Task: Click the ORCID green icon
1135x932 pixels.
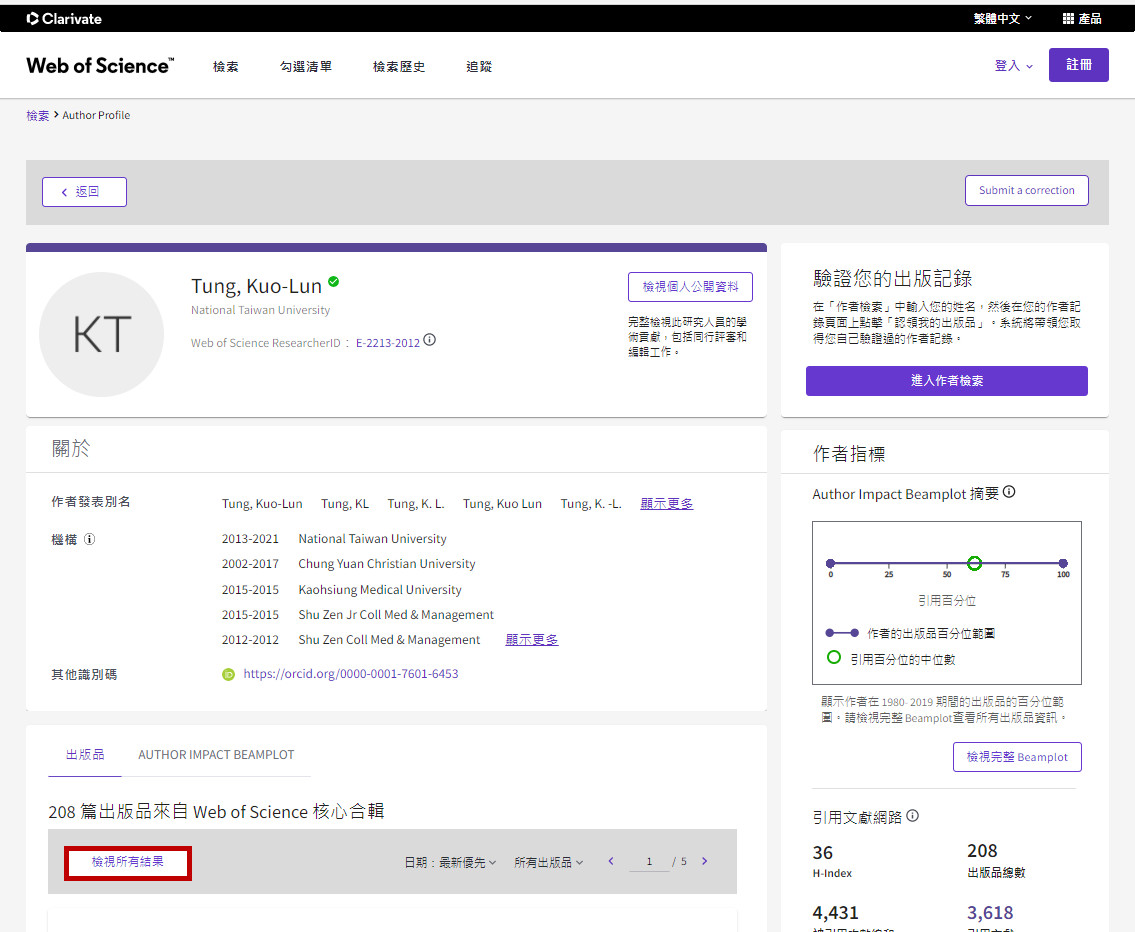Action: click(x=229, y=674)
